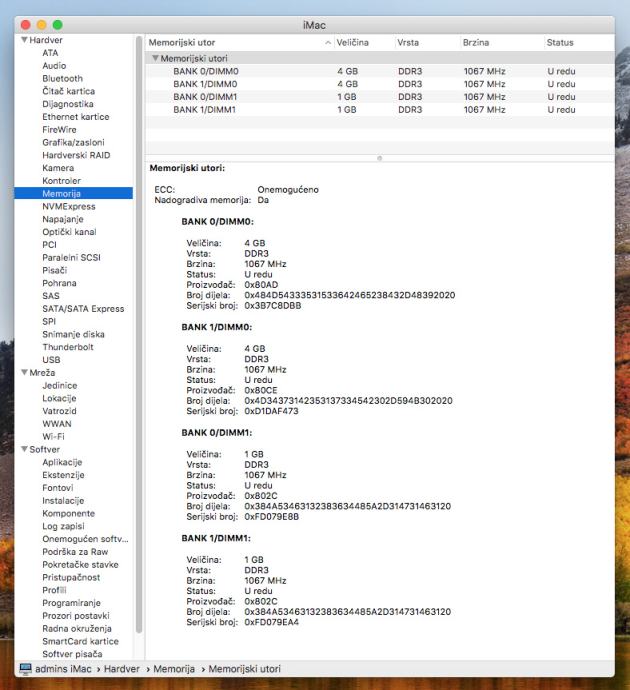Select Ethernet kartice in sidebar
630x690 pixels.
pos(76,117)
